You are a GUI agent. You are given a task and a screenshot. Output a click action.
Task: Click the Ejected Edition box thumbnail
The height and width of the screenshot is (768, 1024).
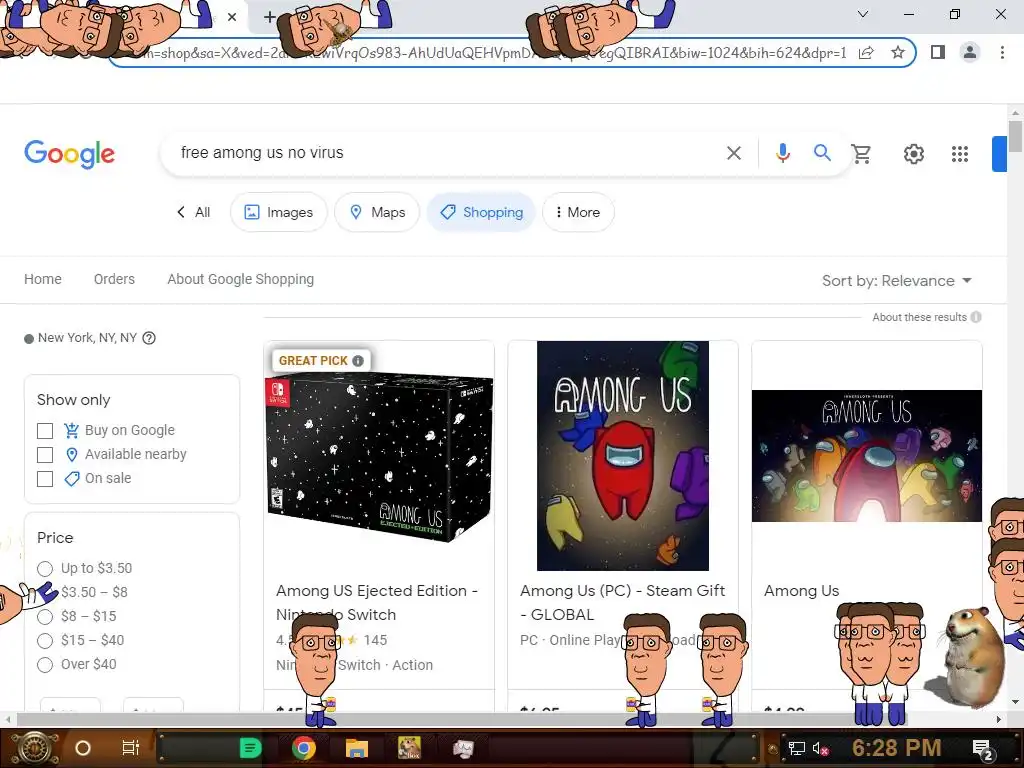(379, 456)
